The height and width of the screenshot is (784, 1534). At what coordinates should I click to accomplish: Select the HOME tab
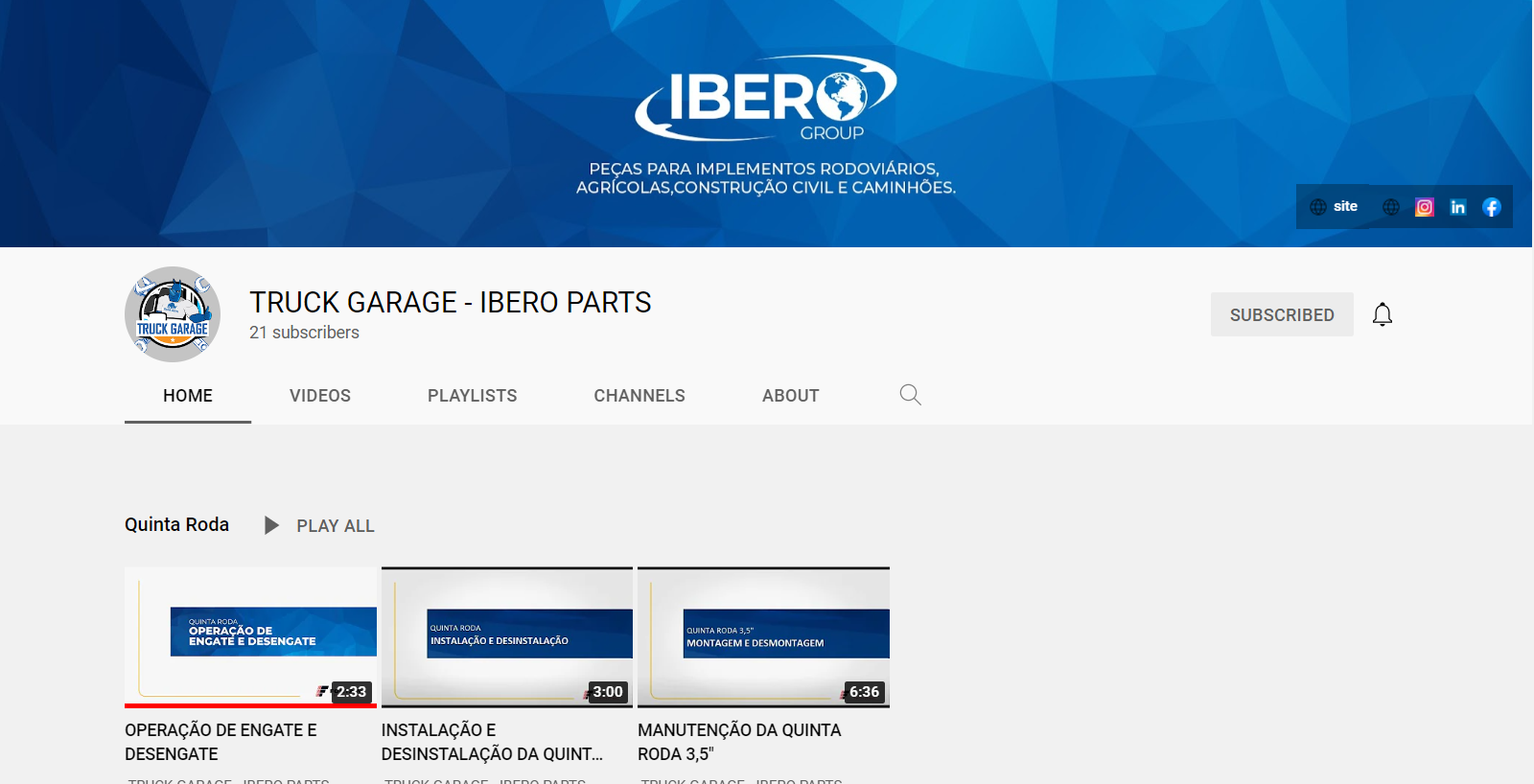(188, 396)
